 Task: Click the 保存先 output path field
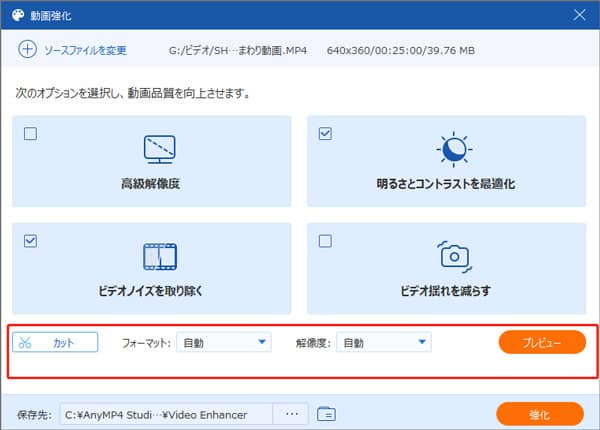167,413
